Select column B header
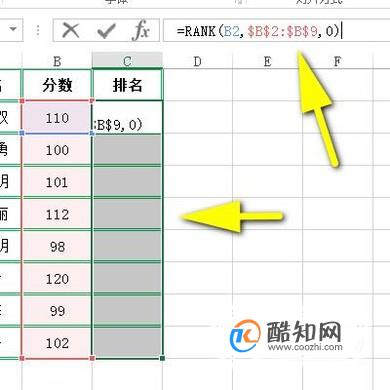Viewport: 390px width, 390px height. click(57, 61)
